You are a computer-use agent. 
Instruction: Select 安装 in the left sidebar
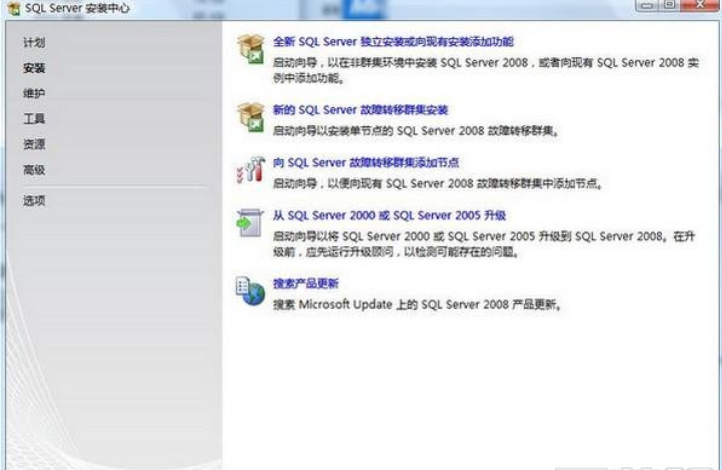pyautogui.click(x=34, y=68)
